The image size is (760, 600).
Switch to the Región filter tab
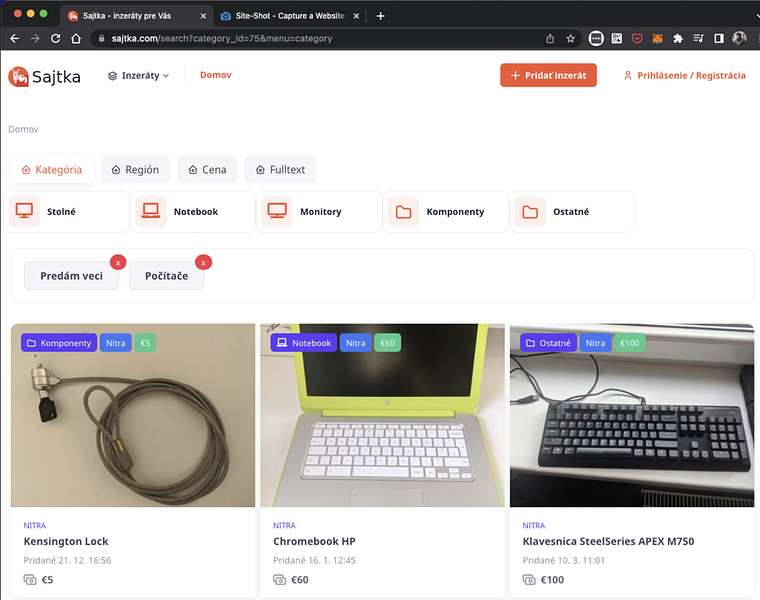click(135, 170)
